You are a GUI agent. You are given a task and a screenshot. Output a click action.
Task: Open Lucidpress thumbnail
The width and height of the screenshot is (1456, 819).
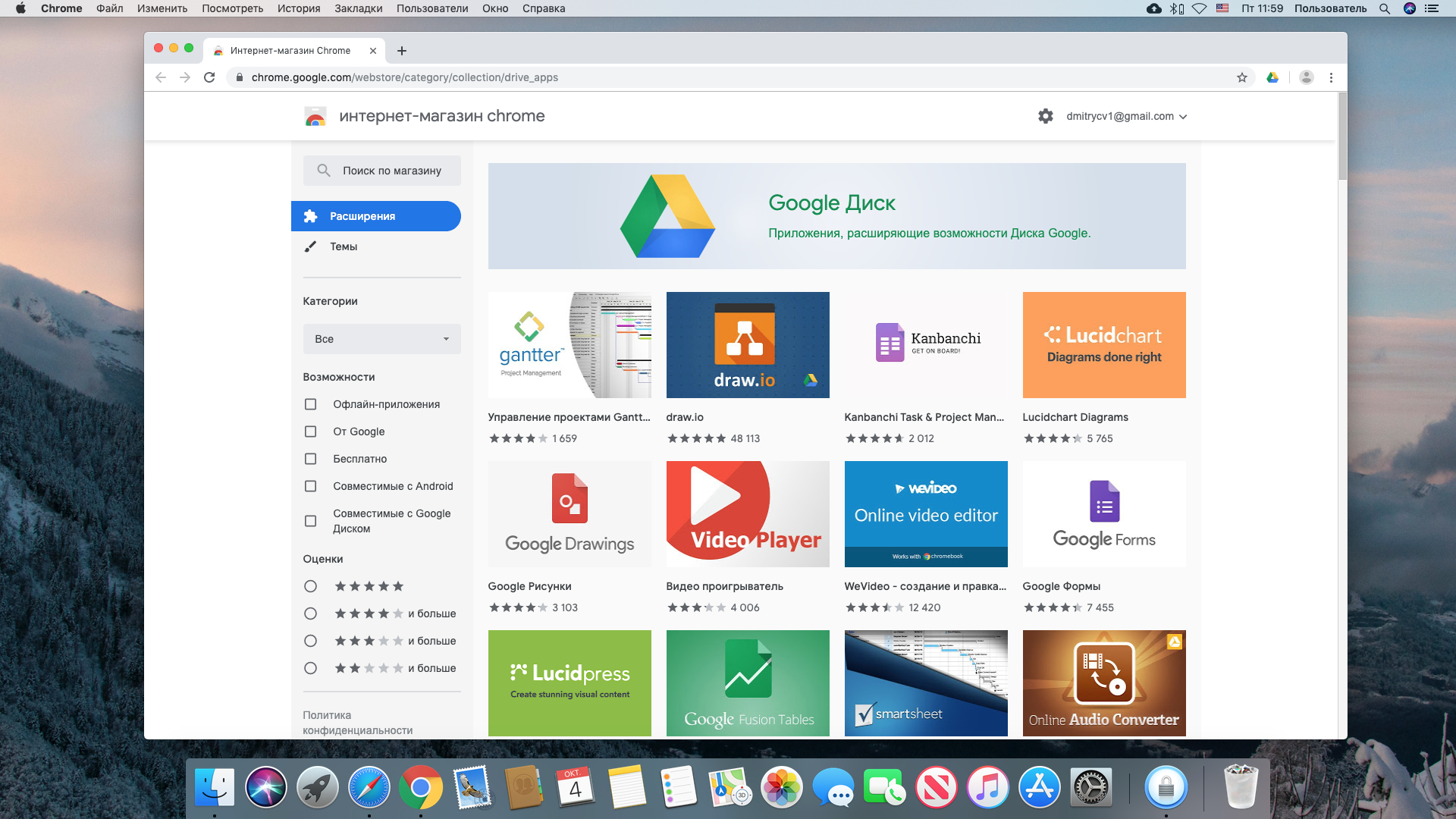click(x=570, y=683)
